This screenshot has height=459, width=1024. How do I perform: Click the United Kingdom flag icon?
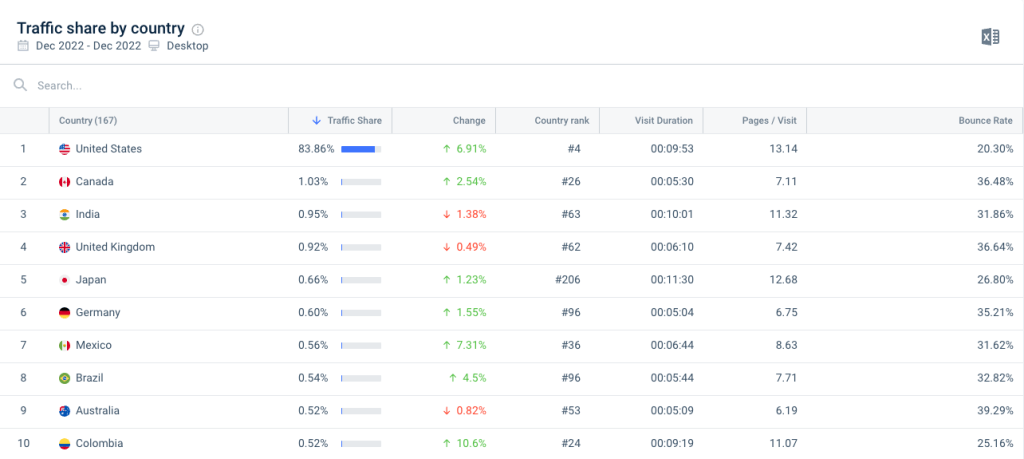click(x=65, y=247)
